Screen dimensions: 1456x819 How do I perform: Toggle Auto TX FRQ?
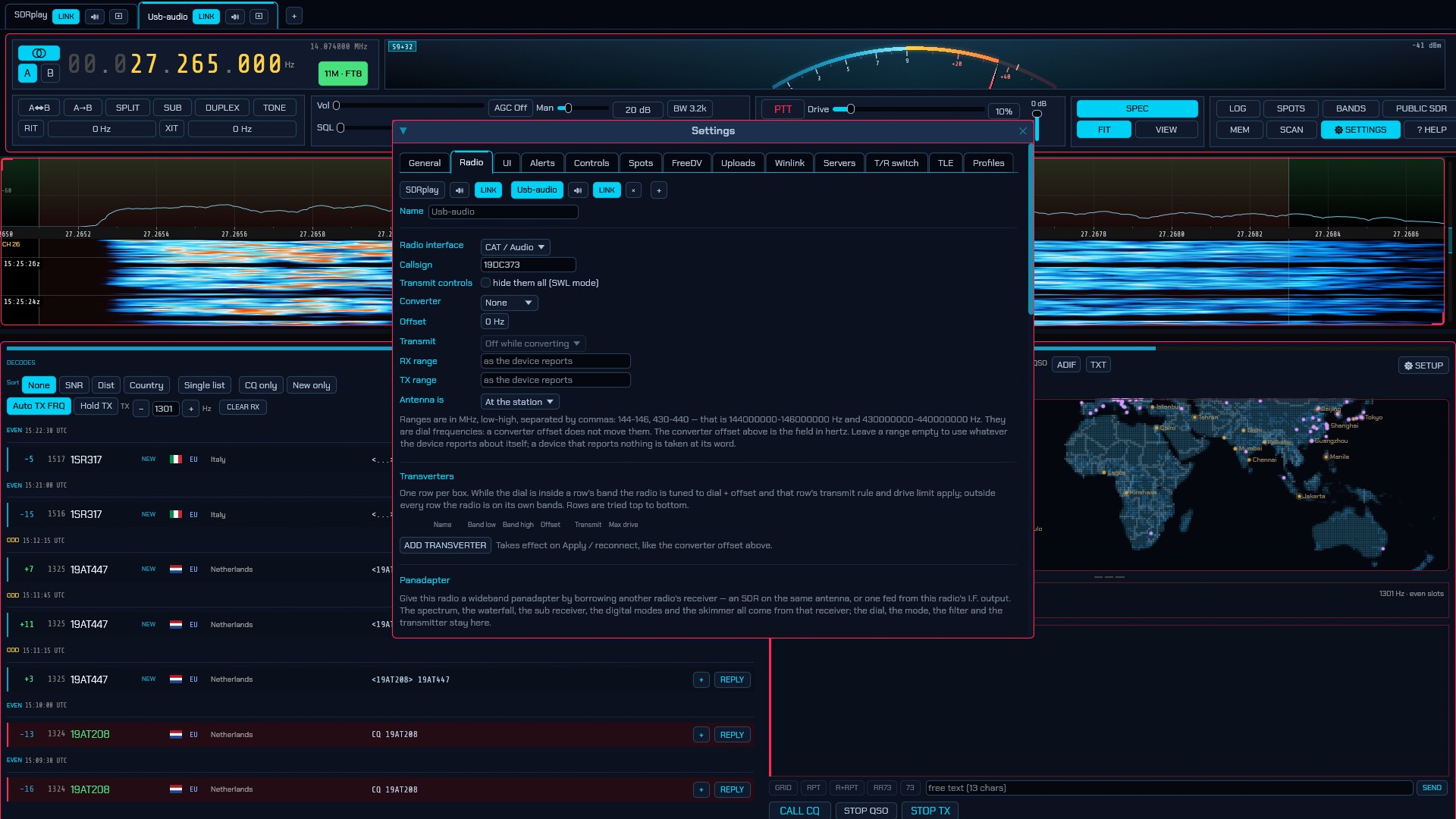[x=39, y=406]
